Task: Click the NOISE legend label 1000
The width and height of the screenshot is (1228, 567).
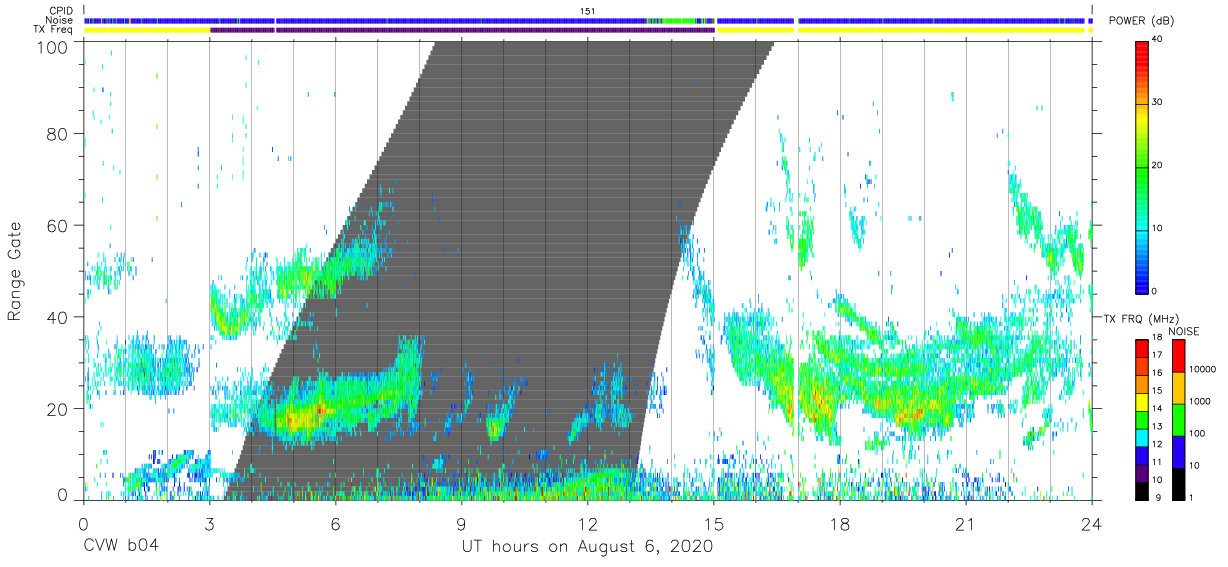Action: pos(1200,402)
